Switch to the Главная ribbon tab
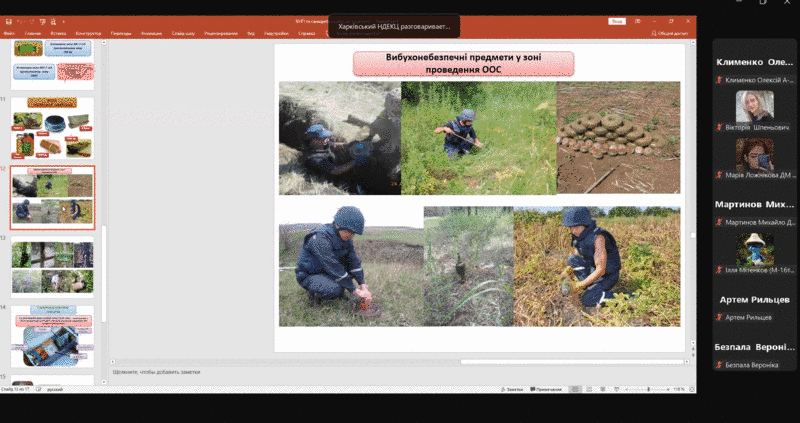The height and width of the screenshot is (423, 800). tap(33, 34)
